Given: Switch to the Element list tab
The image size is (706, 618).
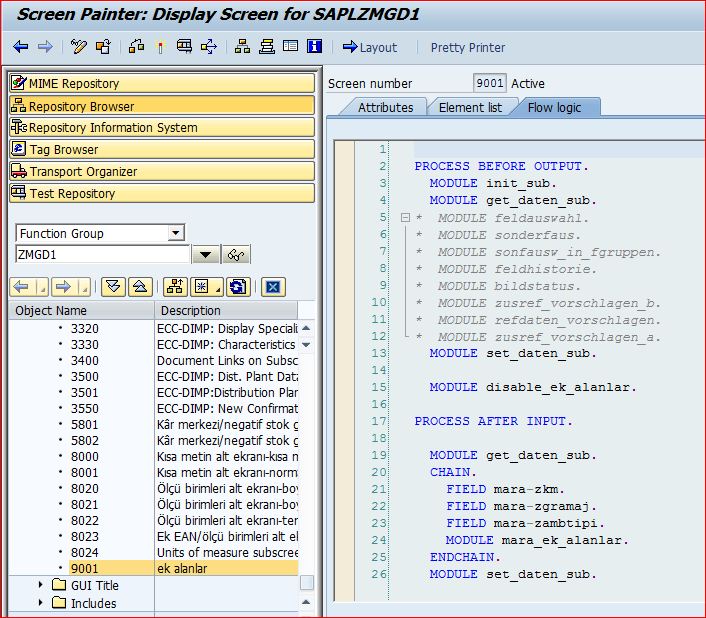Looking at the screenshot, I should click(470, 108).
